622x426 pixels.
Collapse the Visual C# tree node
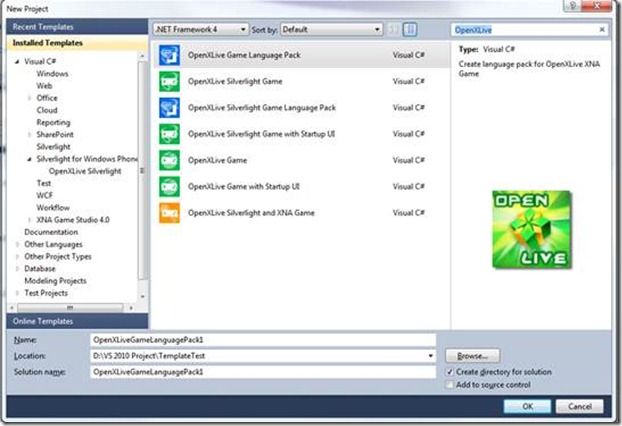point(17,61)
